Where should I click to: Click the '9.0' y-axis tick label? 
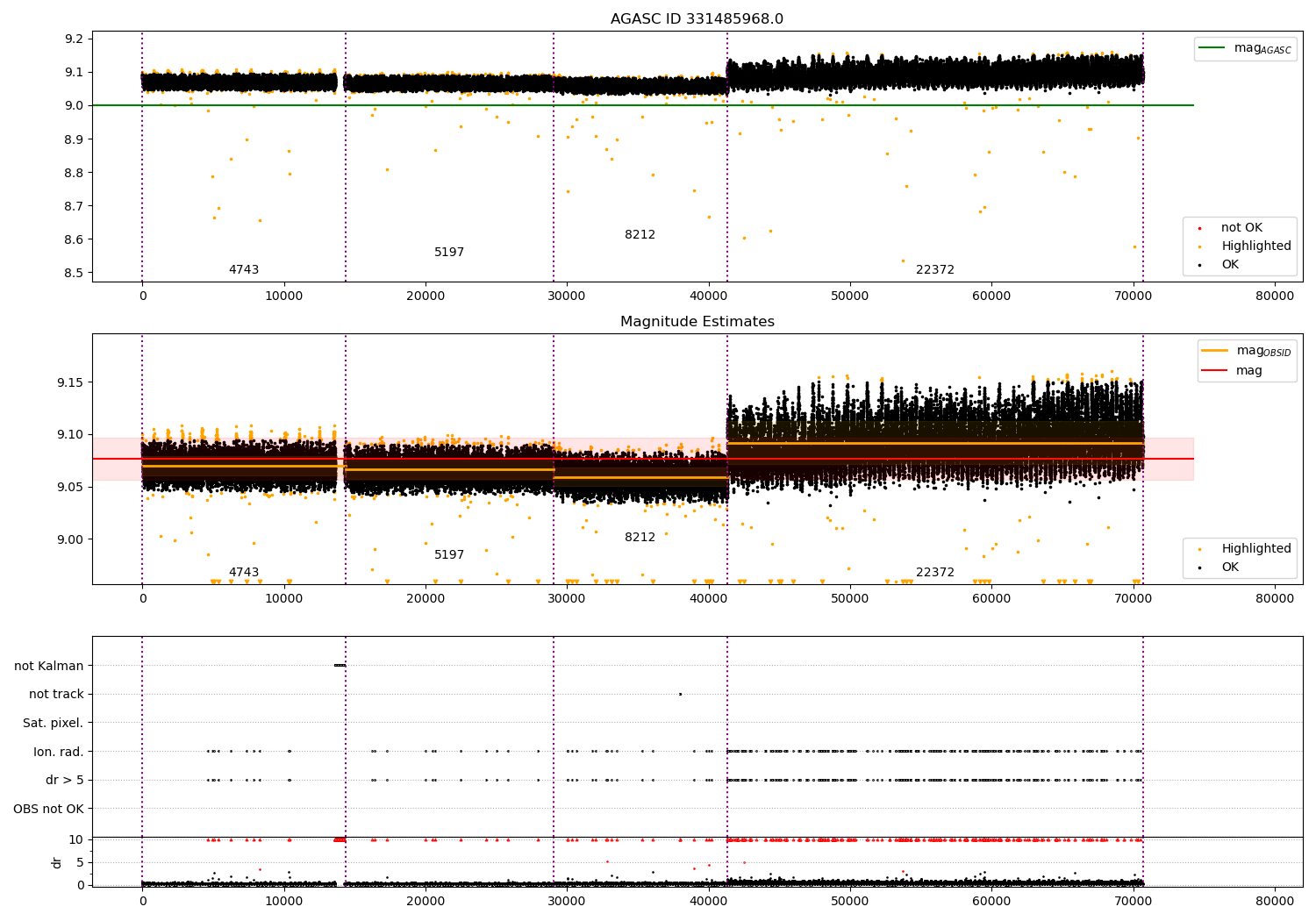[74, 106]
